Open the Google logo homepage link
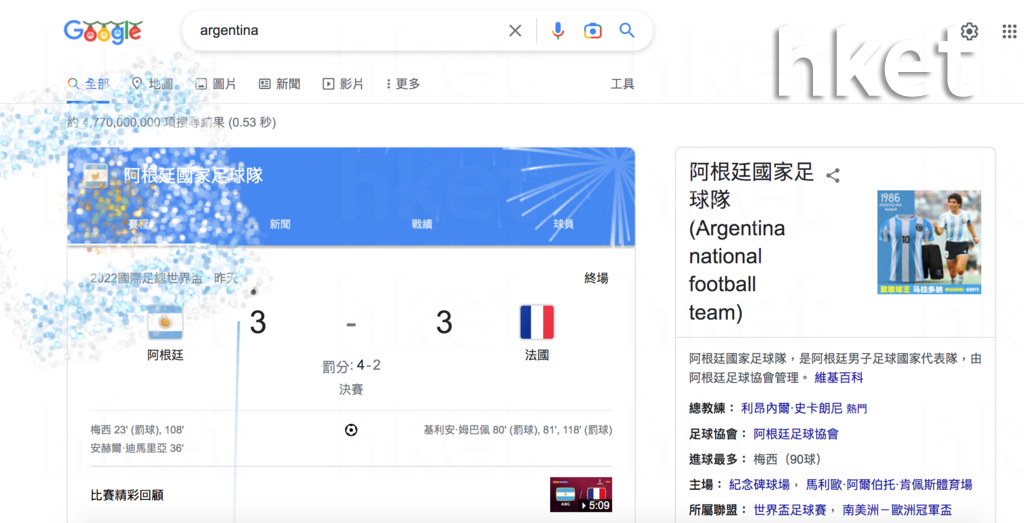The image size is (1024, 523). tap(103, 31)
